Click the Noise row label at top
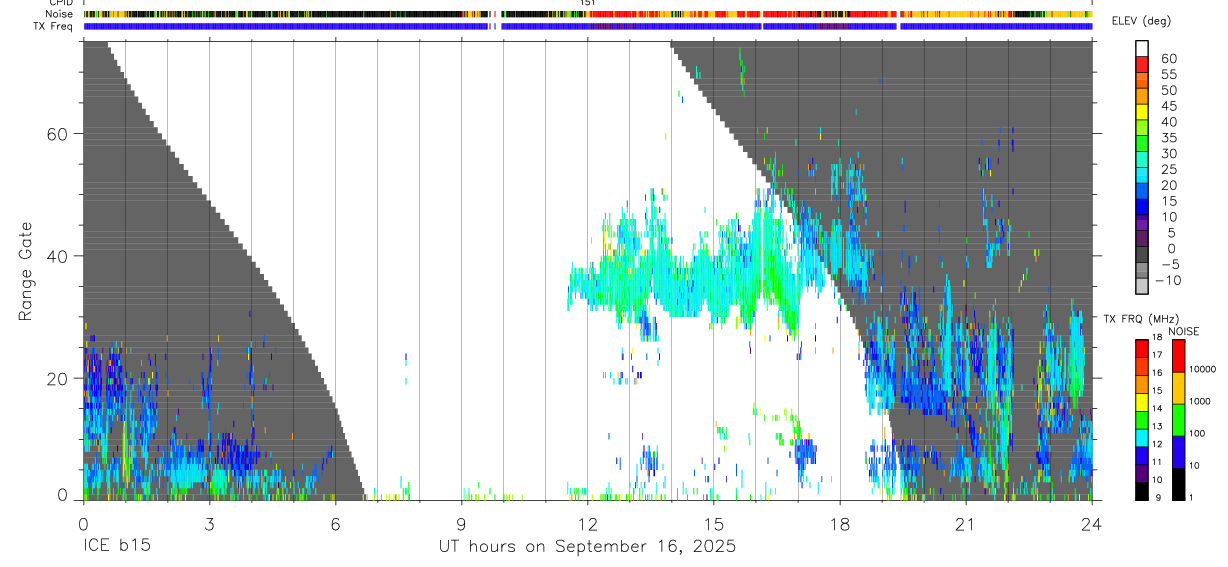The width and height of the screenshot is (1228, 567). tap(59, 14)
